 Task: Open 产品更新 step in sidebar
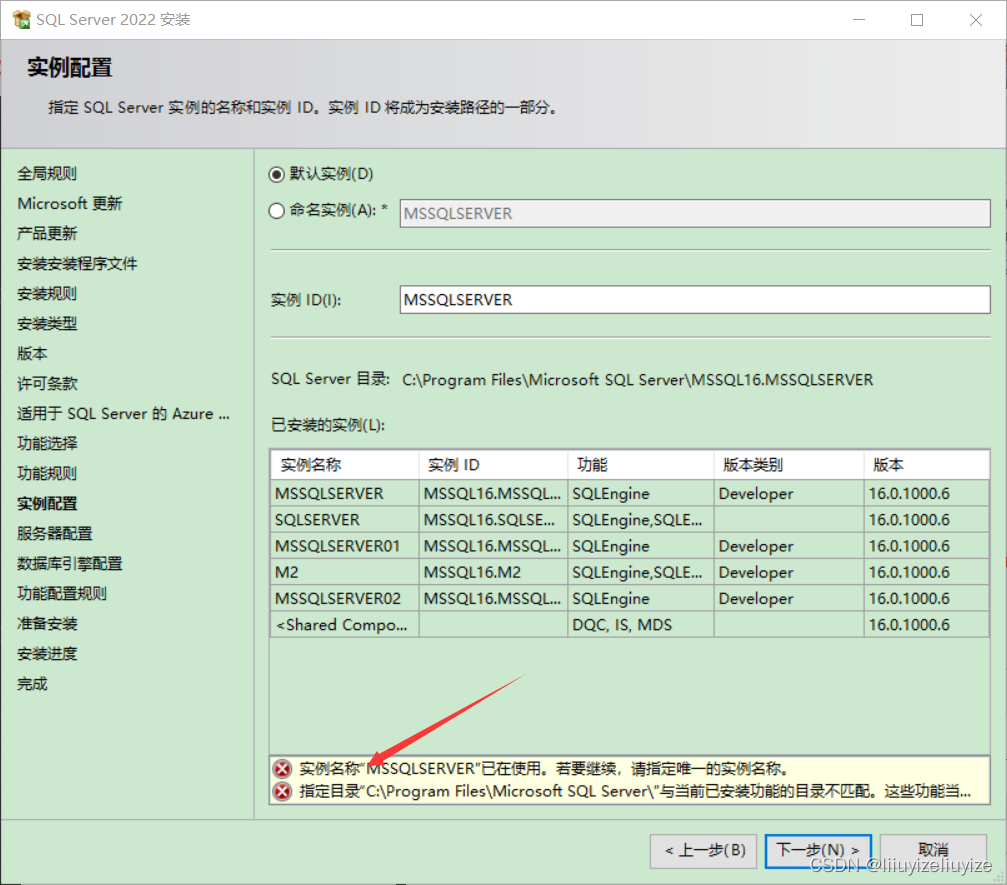[47, 234]
